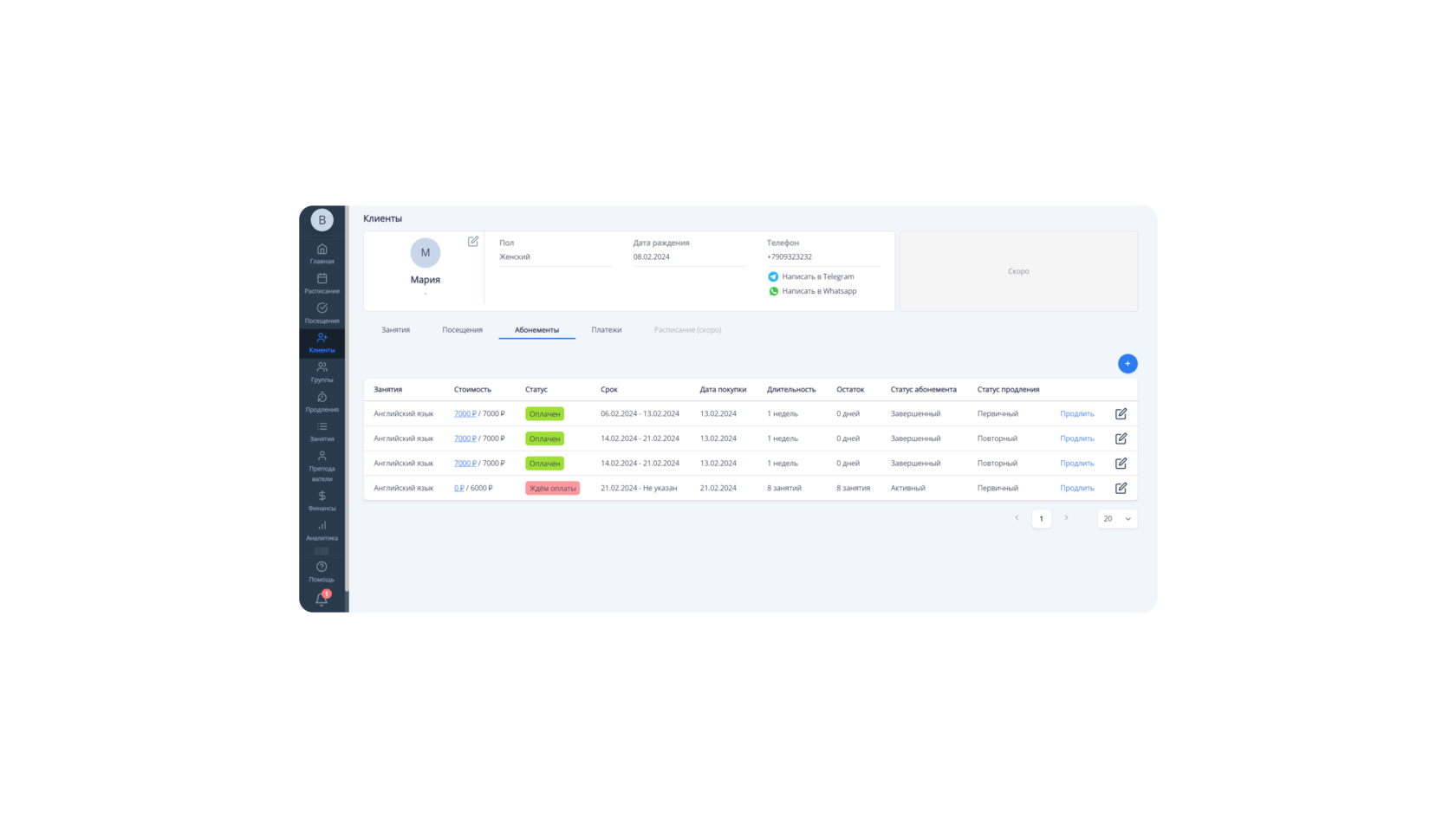Image resolution: width=1456 pixels, height=818 pixels.
Task: Switch to the Платежи tab
Action: (607, 329)
